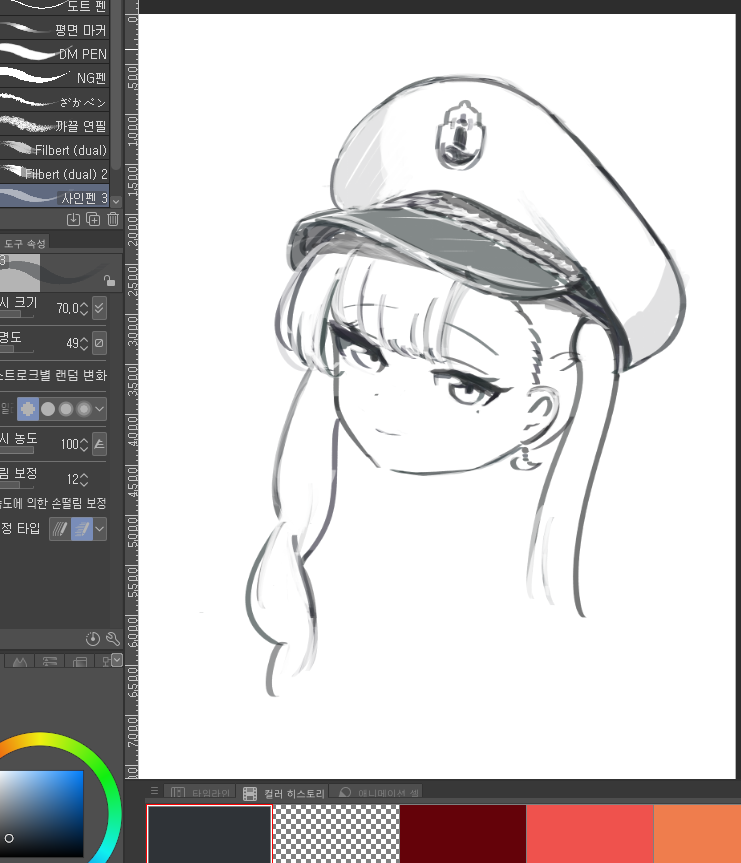Import sub tool icon below brush list
The image size is (741, 863).
point(73,219)
